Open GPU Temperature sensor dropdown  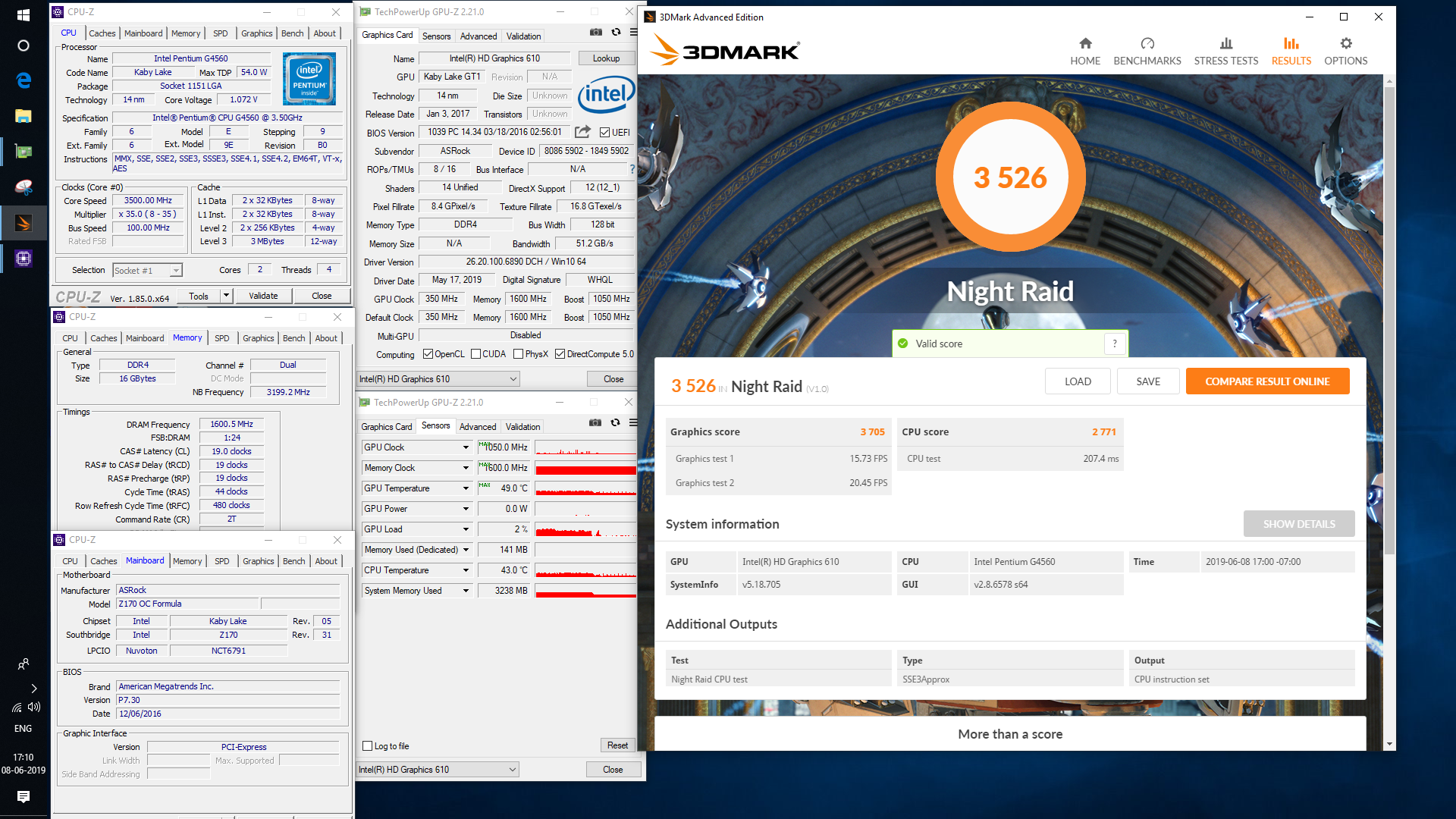coord(466,488)
